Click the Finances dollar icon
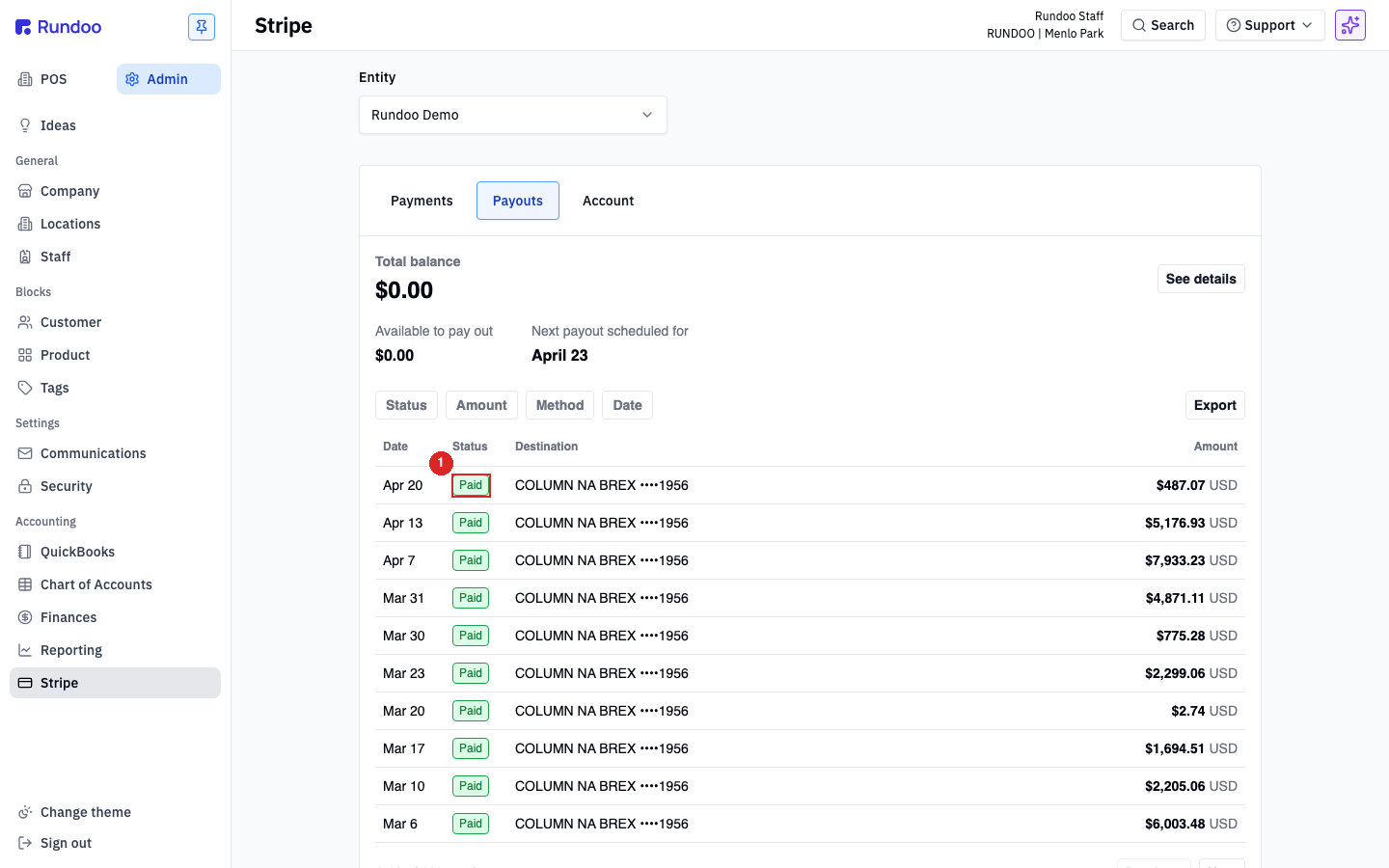1389x868 pixels. [25, 617]
